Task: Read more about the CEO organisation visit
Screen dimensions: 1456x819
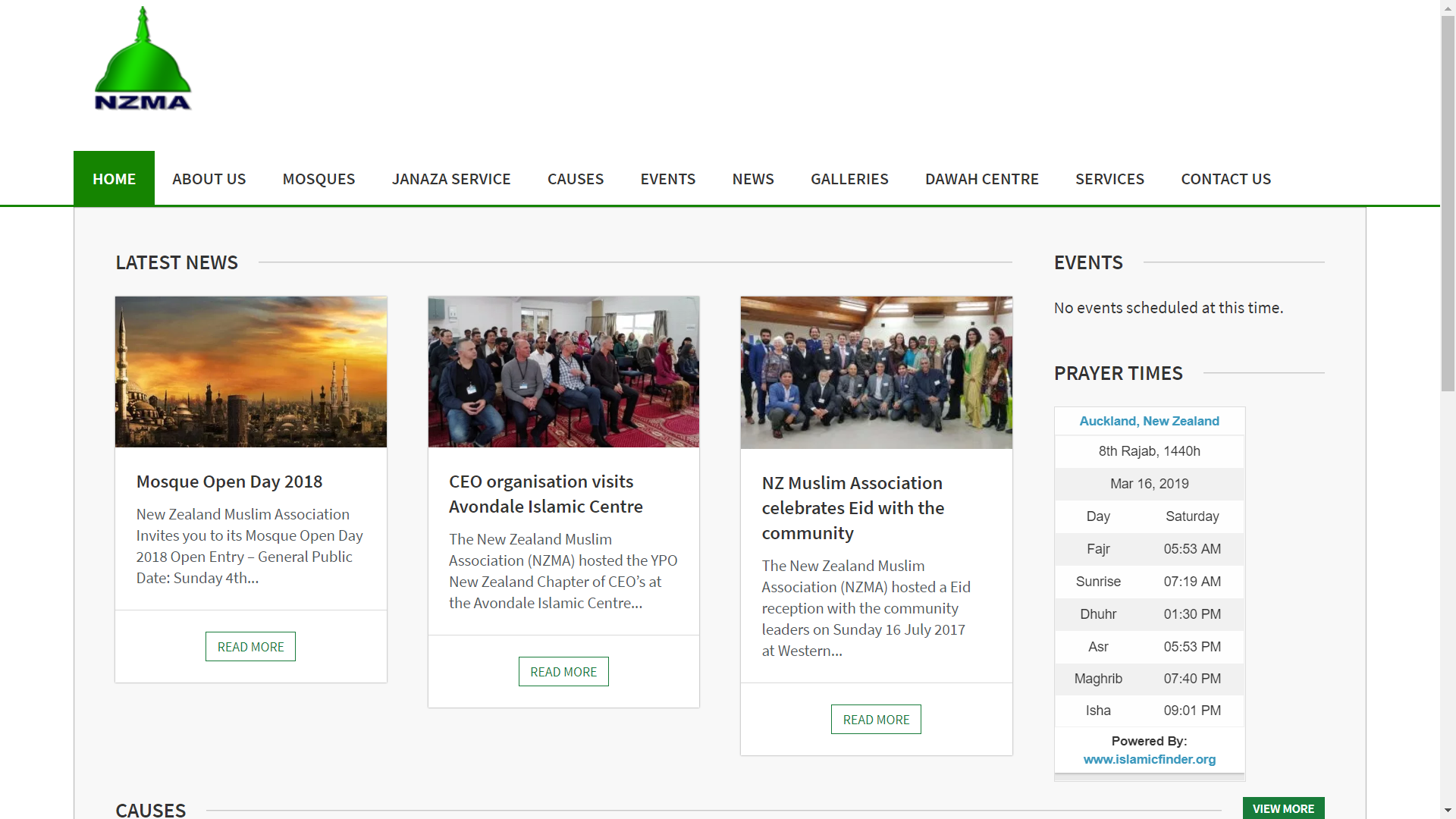Action: 563,672
